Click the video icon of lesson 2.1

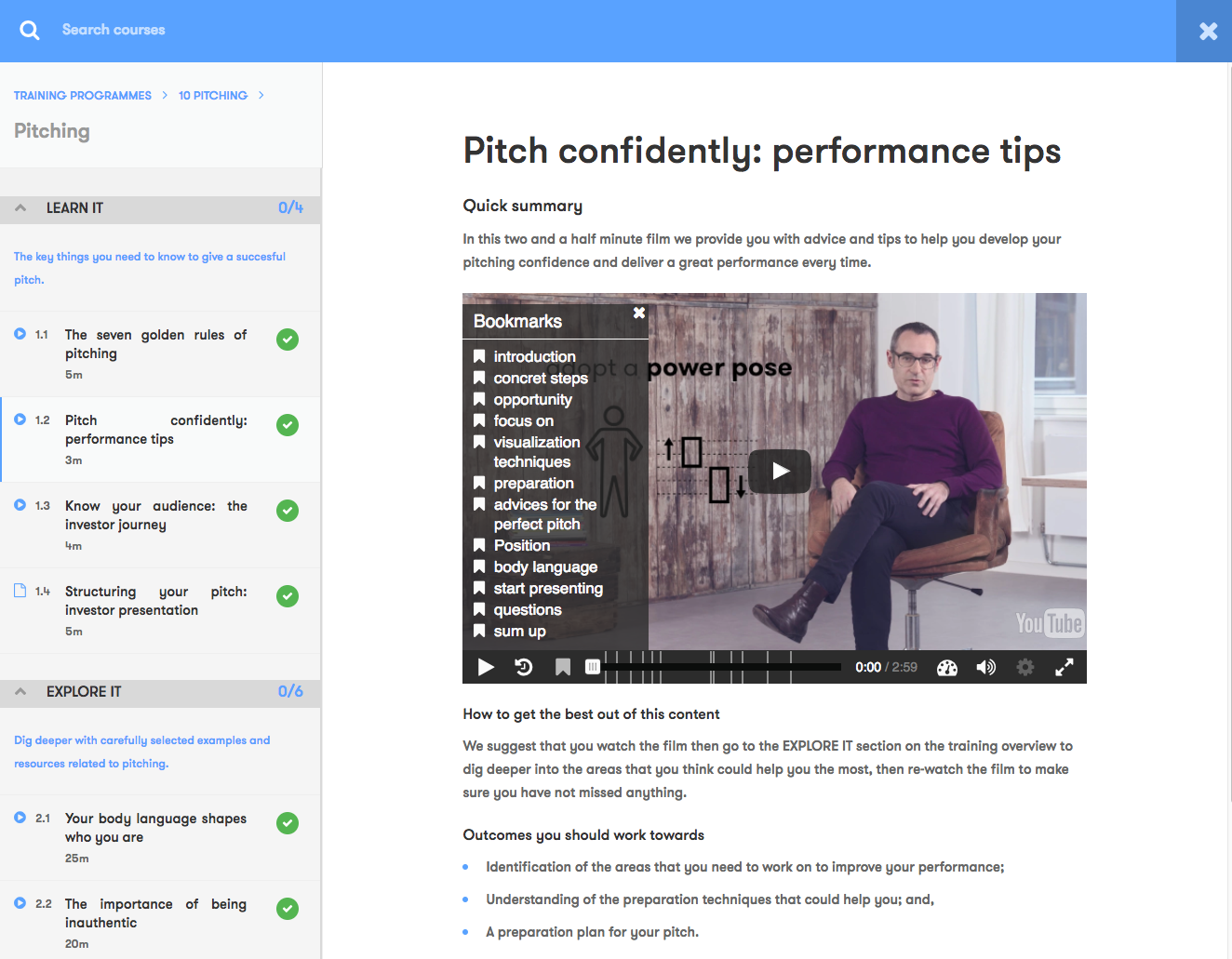[x=20, y=817]
